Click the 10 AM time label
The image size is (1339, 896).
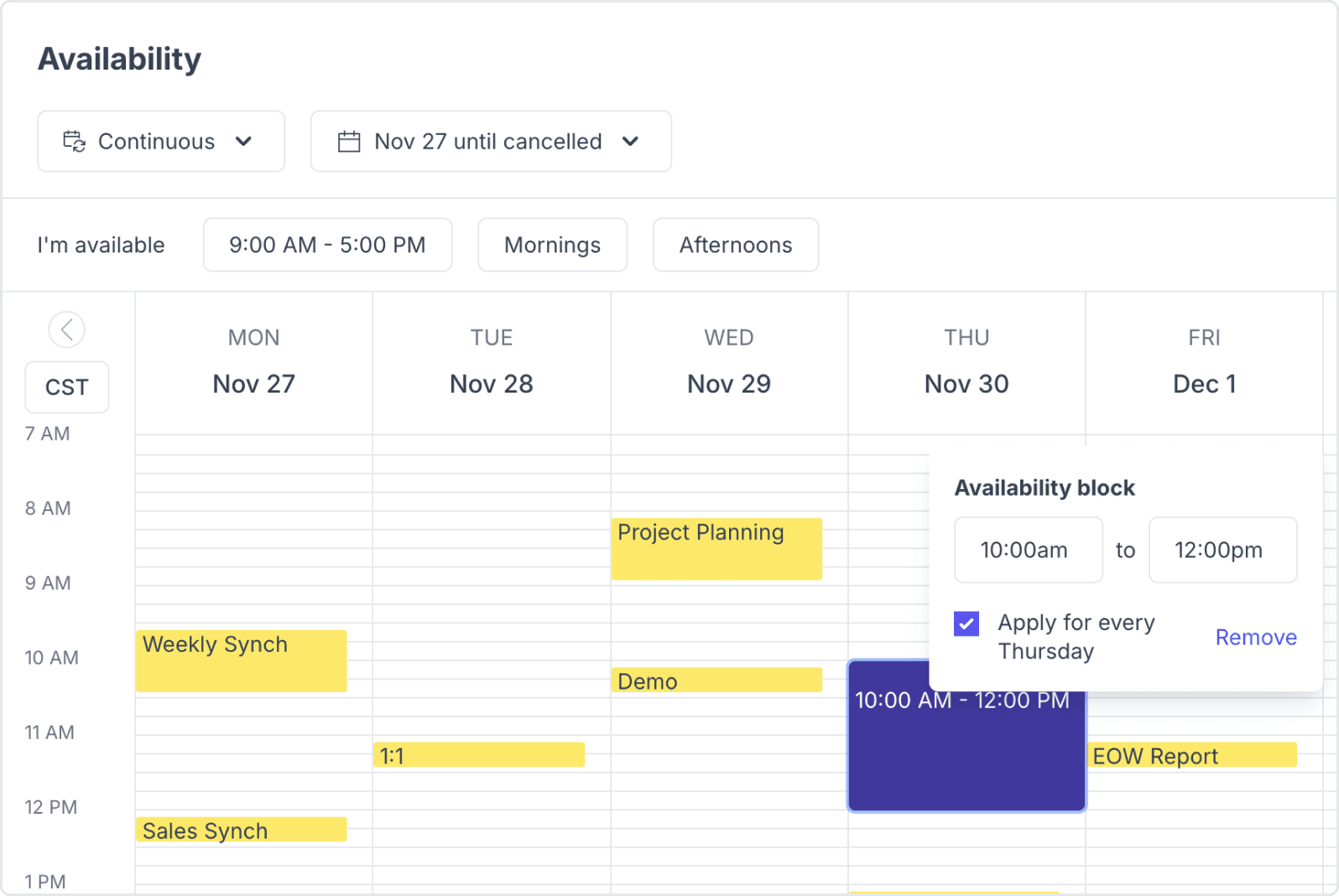tap(52, 658)
